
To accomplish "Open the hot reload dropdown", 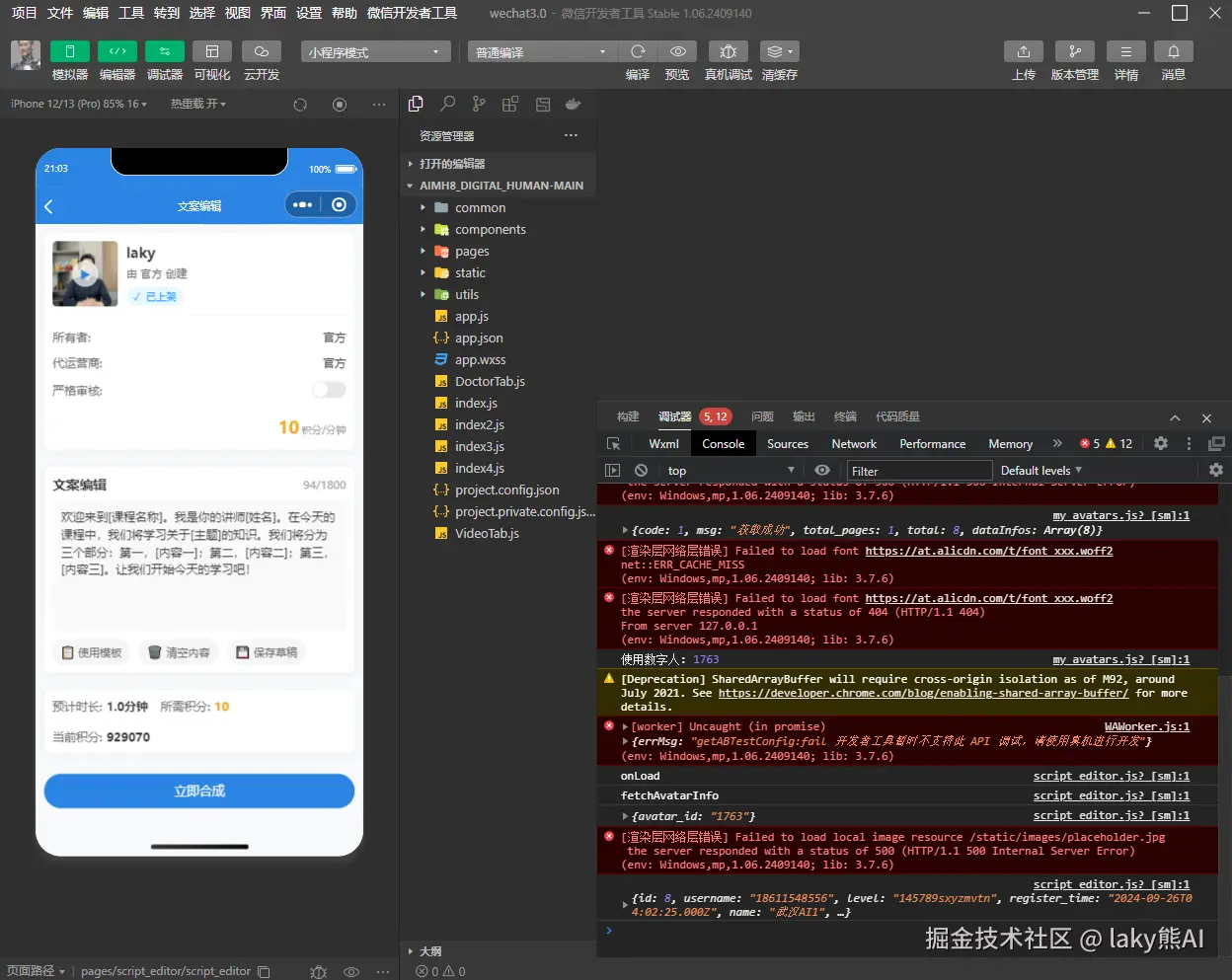I will click(198, 104).
